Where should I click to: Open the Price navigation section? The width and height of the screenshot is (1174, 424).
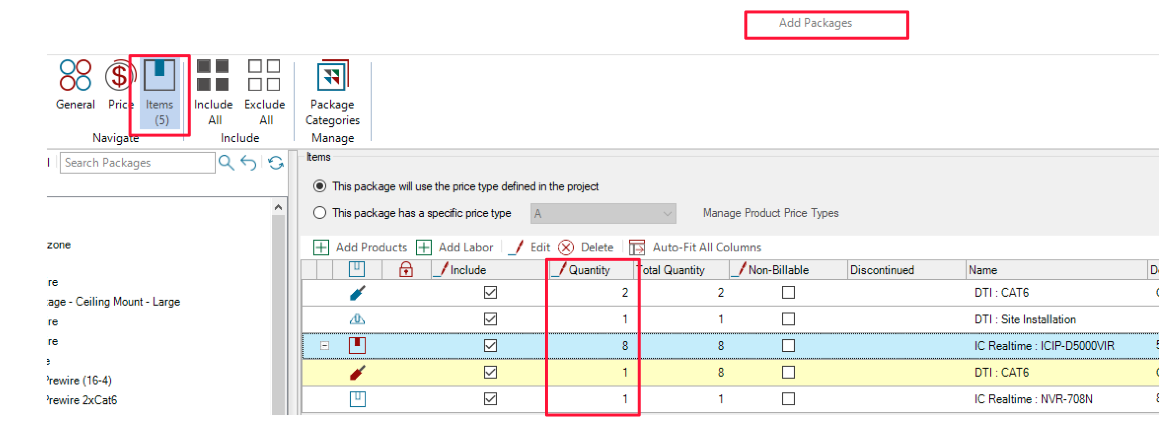119,85
